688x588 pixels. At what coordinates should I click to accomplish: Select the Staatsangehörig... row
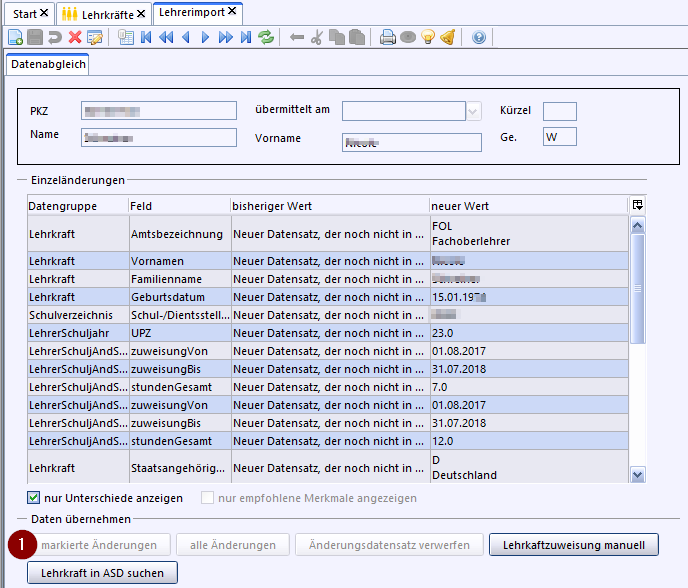click(328, 467)
